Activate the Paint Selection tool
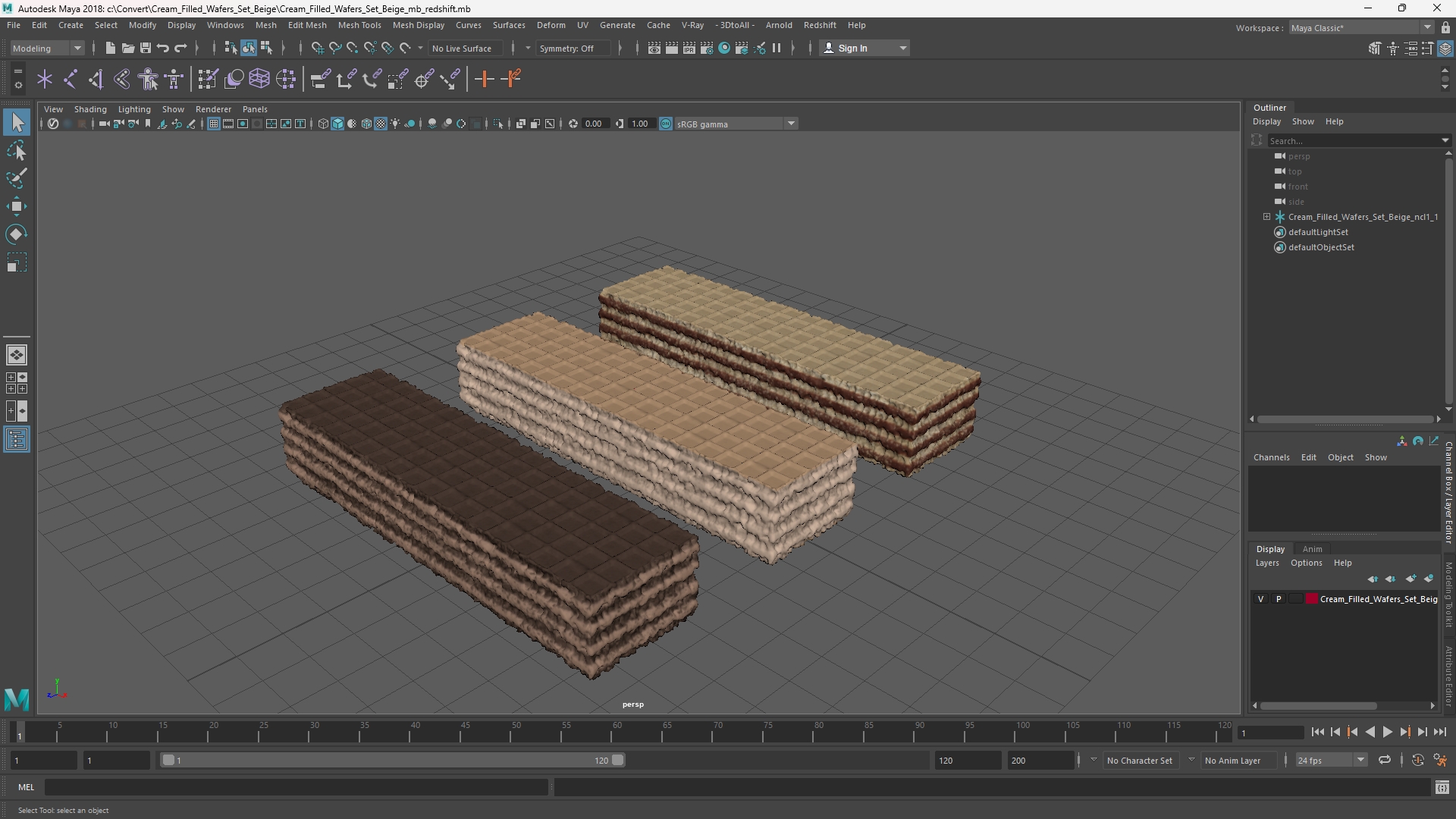The image size is (1456, 819). pos(17,179)
